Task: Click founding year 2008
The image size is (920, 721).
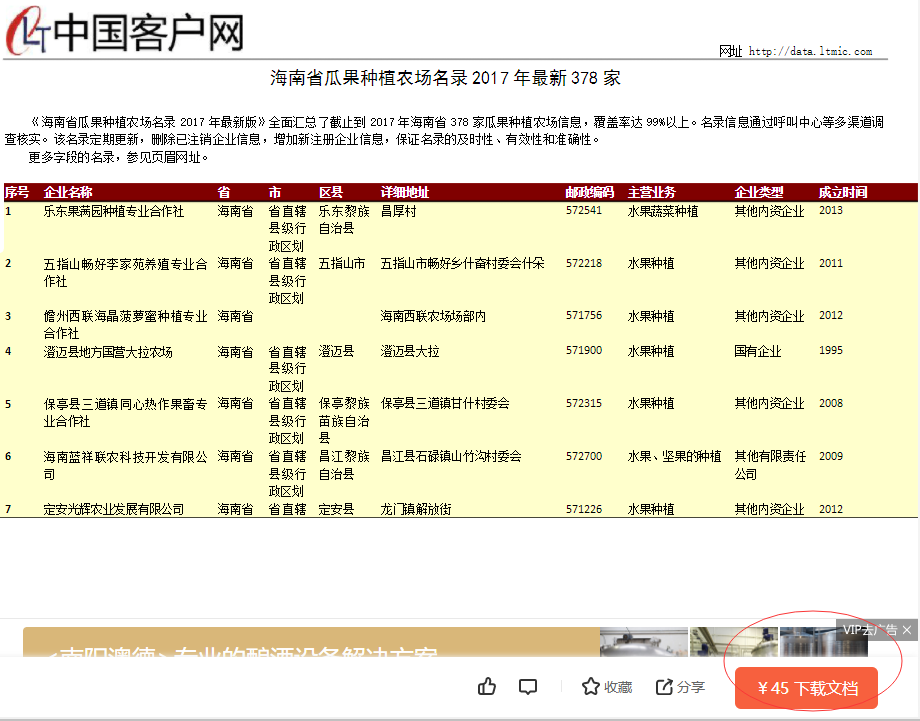Action: click(x=831, y=403)
